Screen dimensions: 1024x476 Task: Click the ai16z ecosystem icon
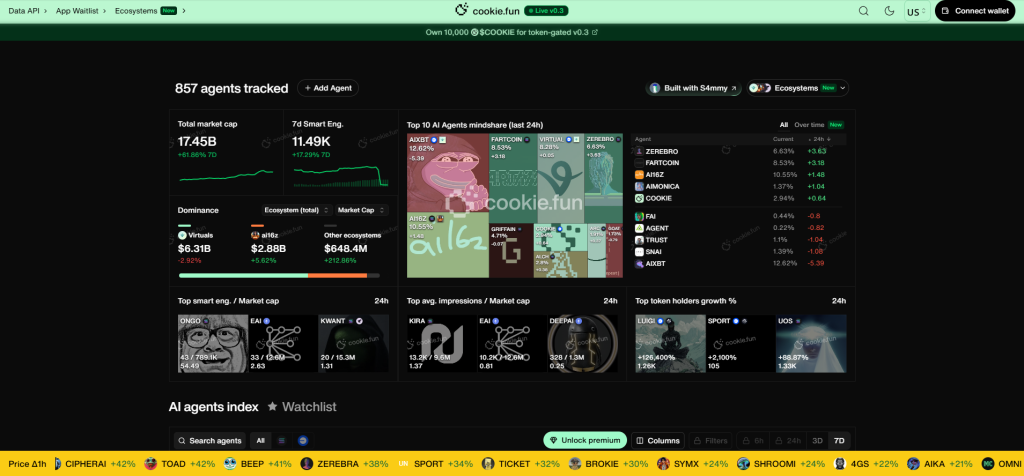[x=255, y=235]
